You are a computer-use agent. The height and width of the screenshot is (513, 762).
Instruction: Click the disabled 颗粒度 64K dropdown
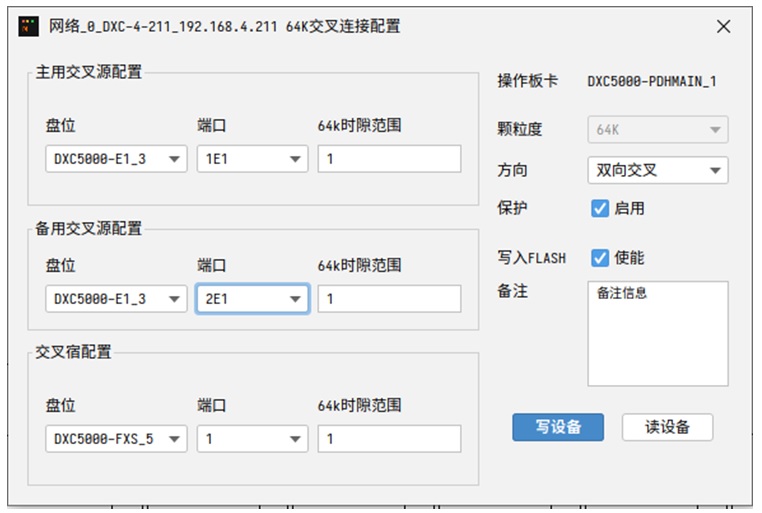tap(657, 130)
